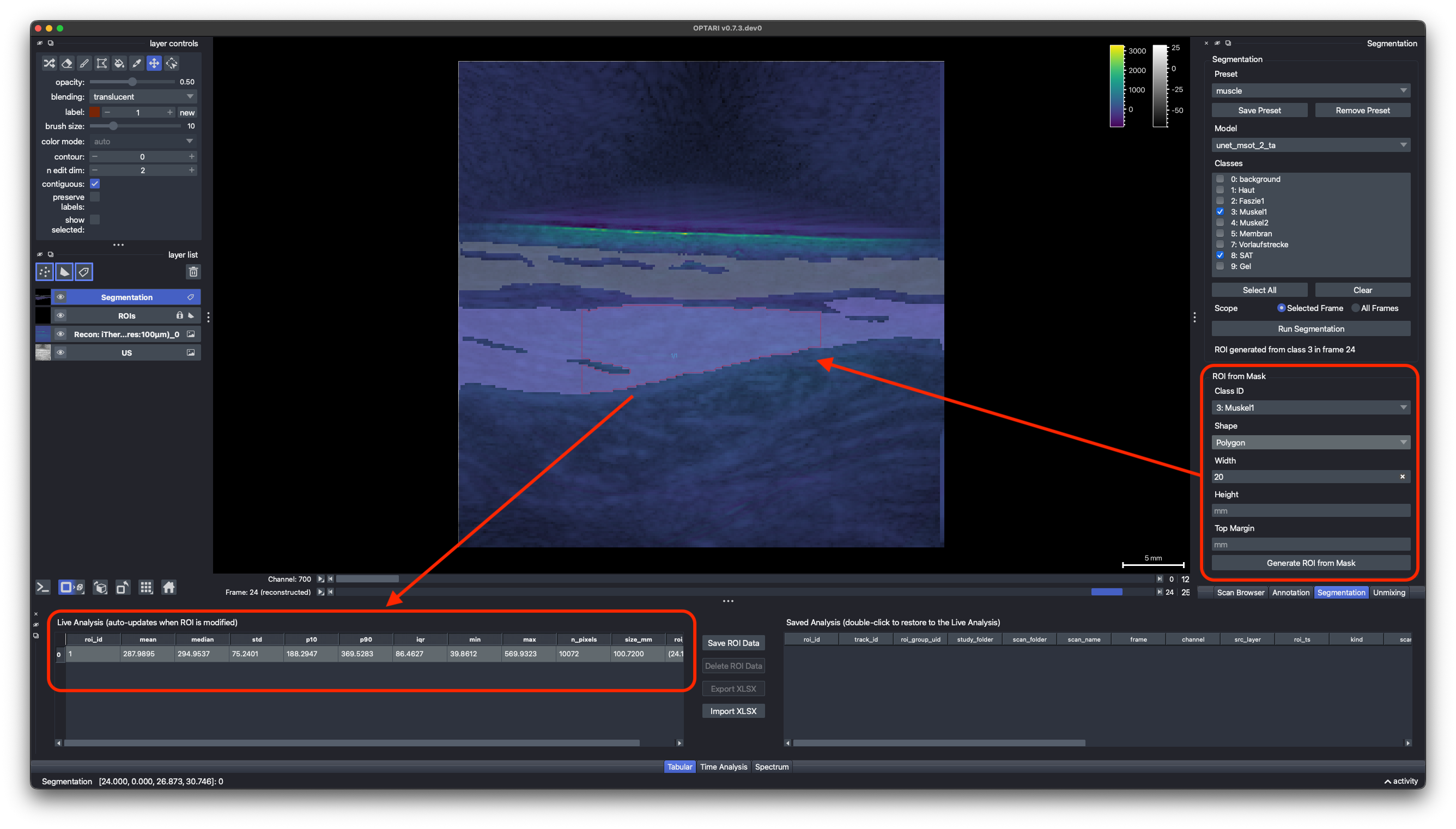The width and height of the screenshot is (1456, 829).
Task: Toggle grid view mode
Action: pyautogui.click(x=146, y=587)
